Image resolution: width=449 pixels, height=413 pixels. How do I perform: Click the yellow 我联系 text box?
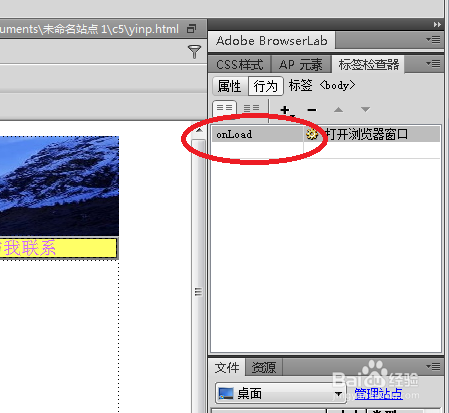point(59,248)
